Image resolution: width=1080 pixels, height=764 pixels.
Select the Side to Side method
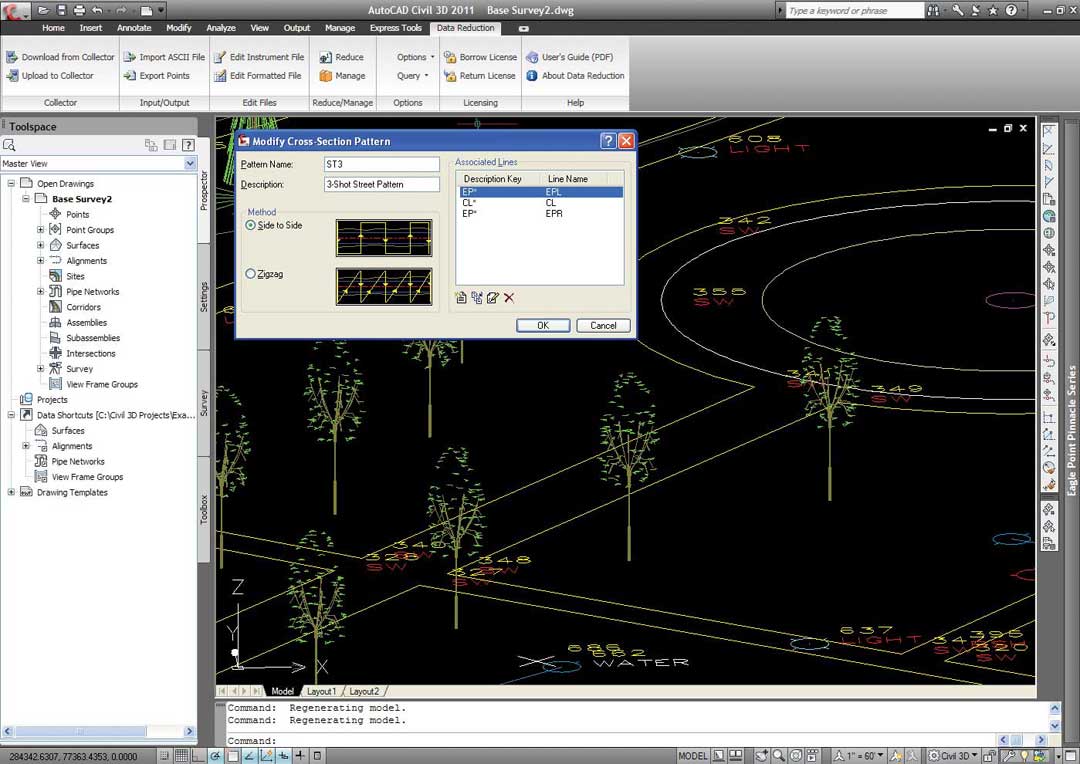(250, 226)
